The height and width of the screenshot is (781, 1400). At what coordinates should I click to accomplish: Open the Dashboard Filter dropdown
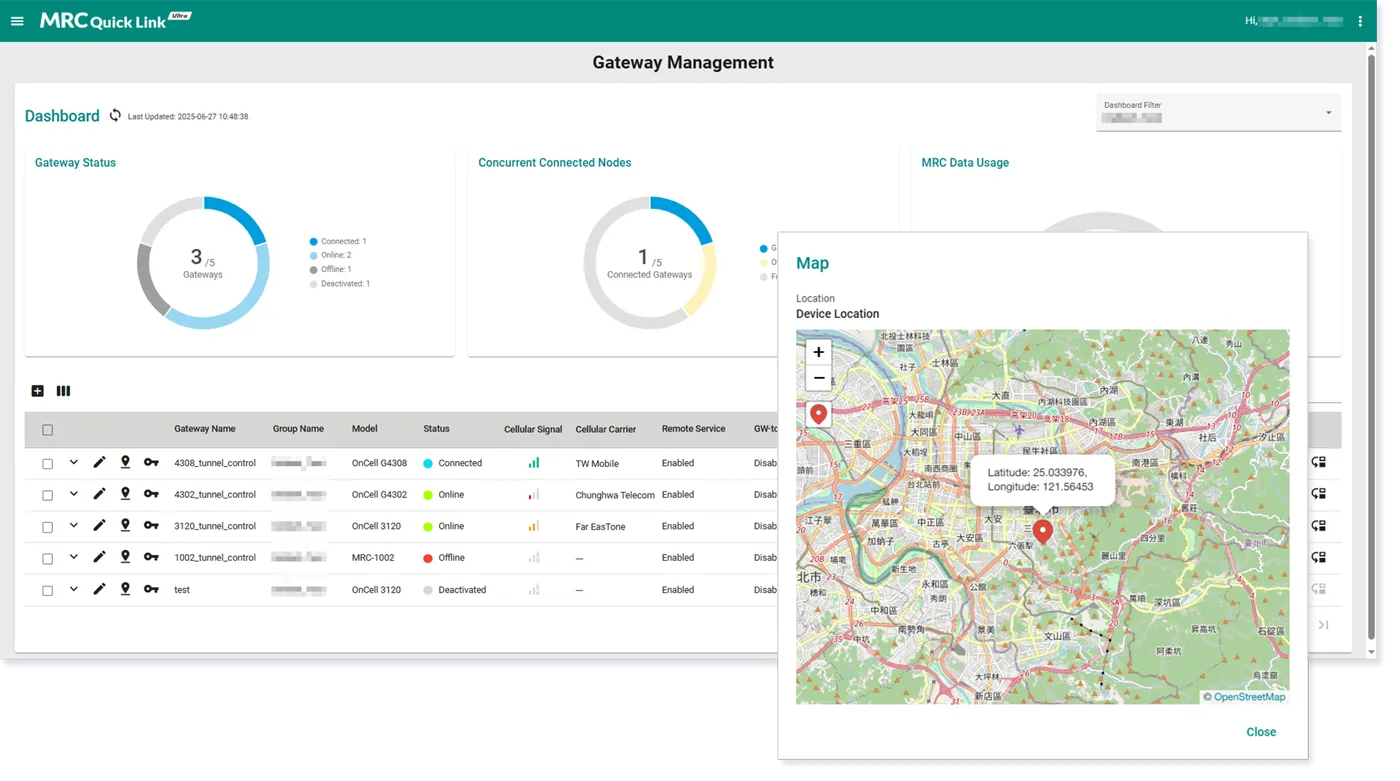[1218, 112]
